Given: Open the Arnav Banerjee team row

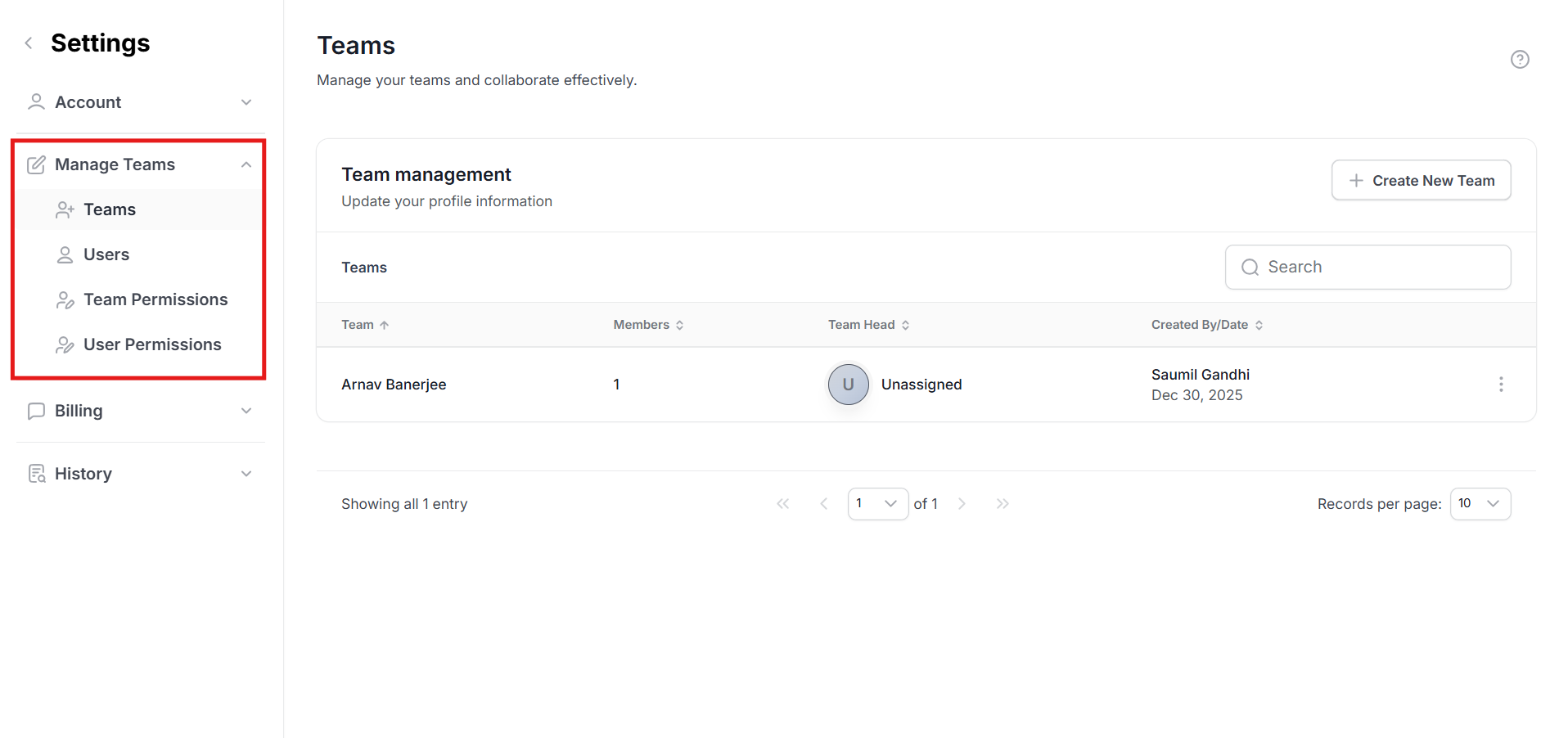Looking at the screenshot, I should pos(394,385).
